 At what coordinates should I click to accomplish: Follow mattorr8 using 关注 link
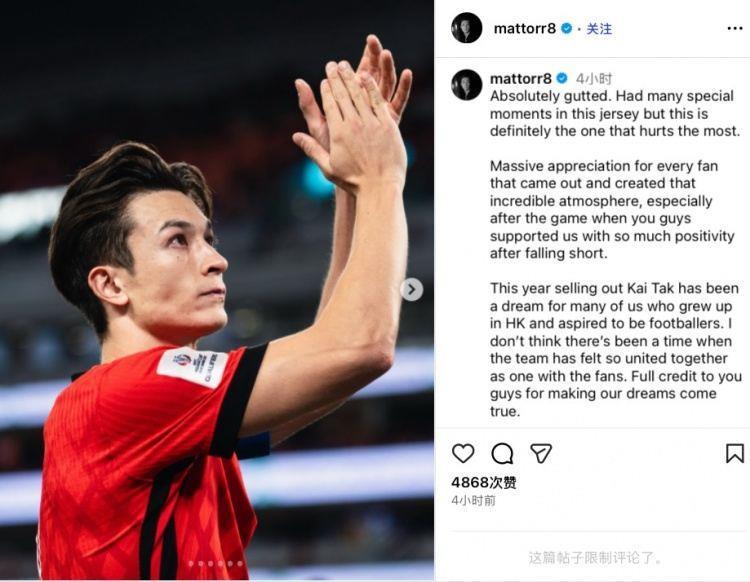pyautogui.click(x=599, y=29)
